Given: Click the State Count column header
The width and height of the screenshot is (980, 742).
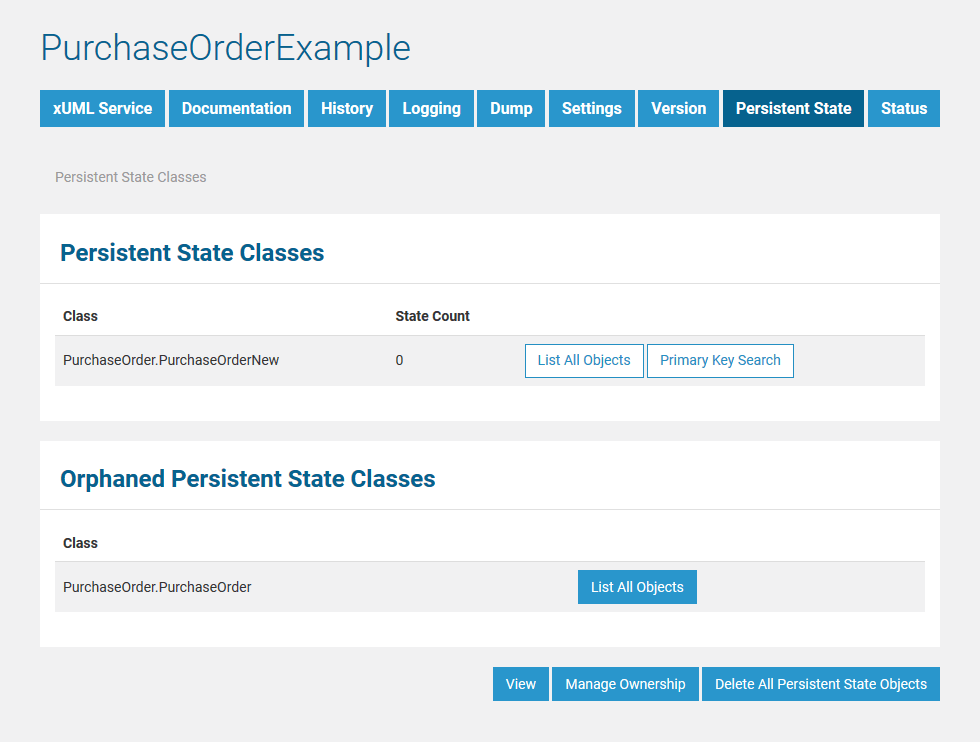Looking at the screenshot, I should (432, 316).
